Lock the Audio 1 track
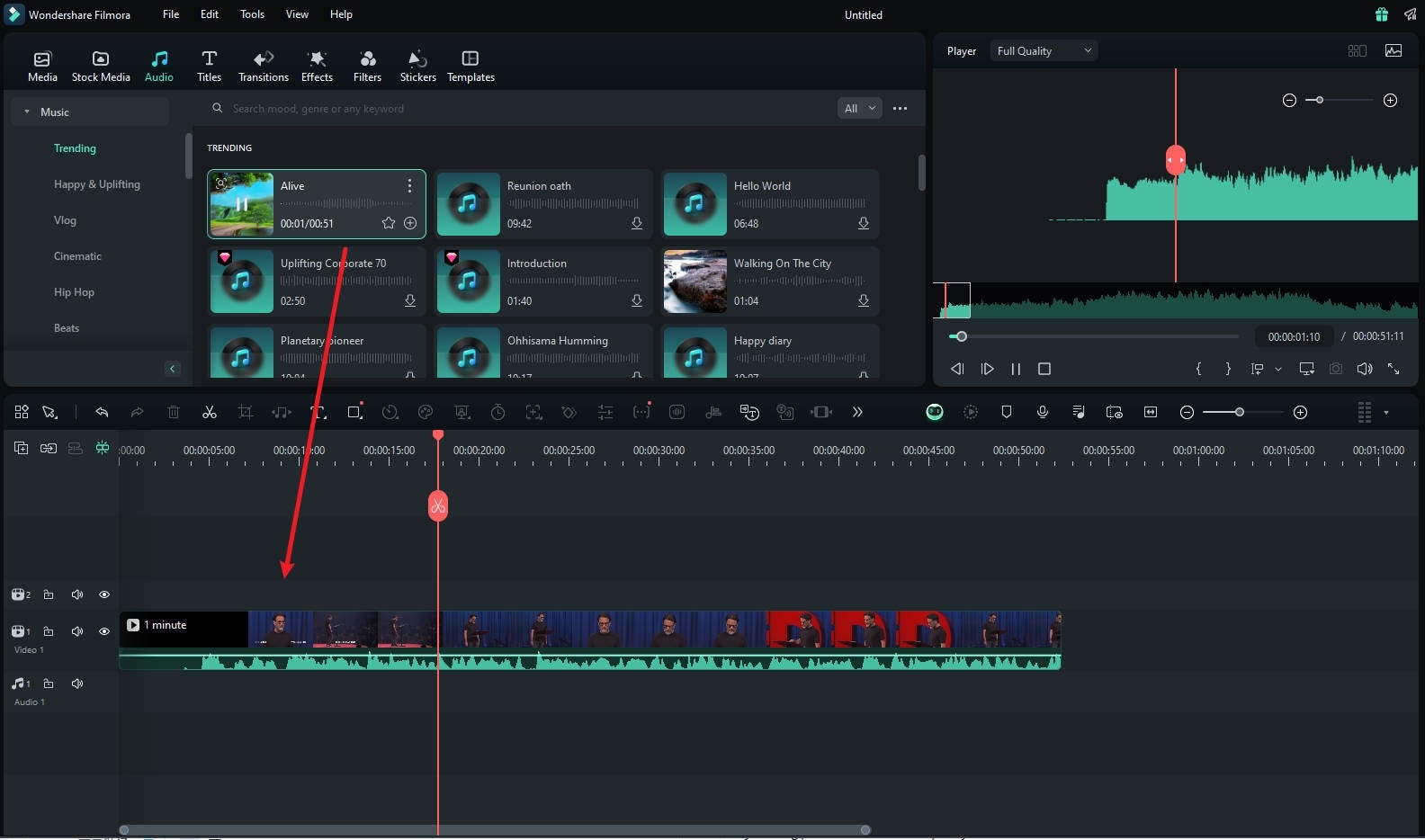The width and height of the screenshot is (1425, 840). click(49, 684)
